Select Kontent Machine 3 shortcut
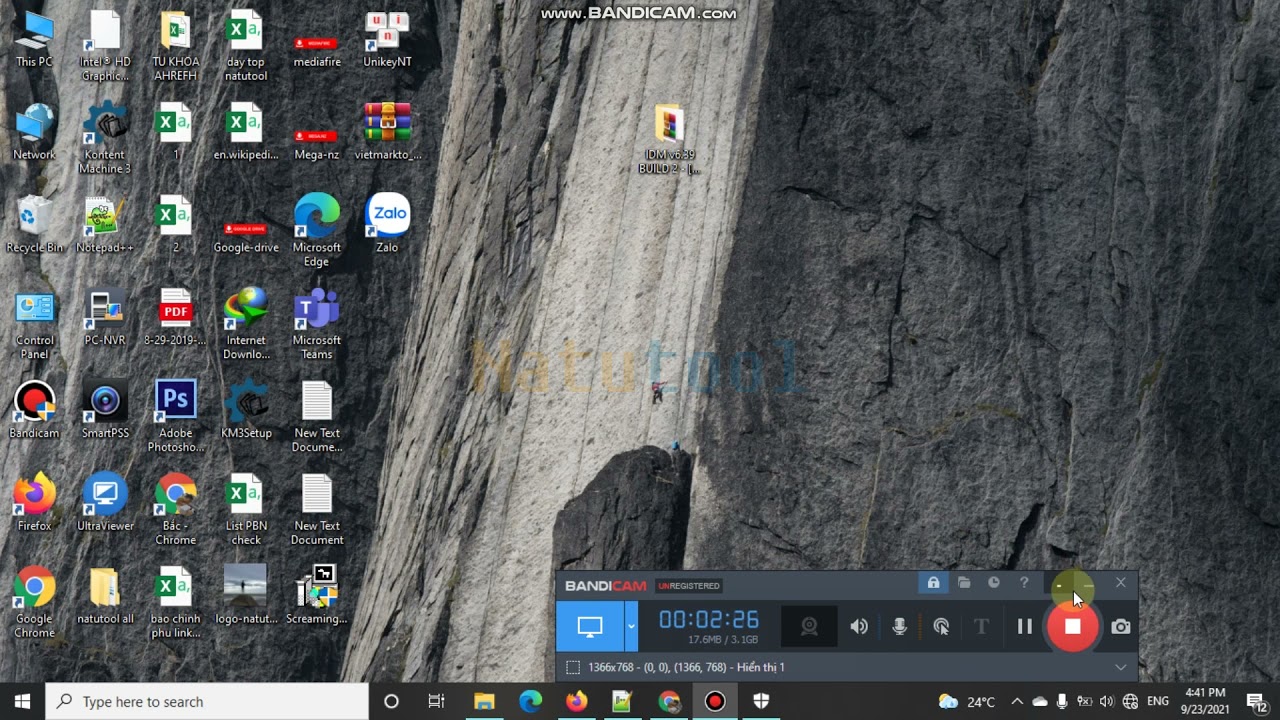This screenshot has height=720, width=1280. (x=105, y=139)
